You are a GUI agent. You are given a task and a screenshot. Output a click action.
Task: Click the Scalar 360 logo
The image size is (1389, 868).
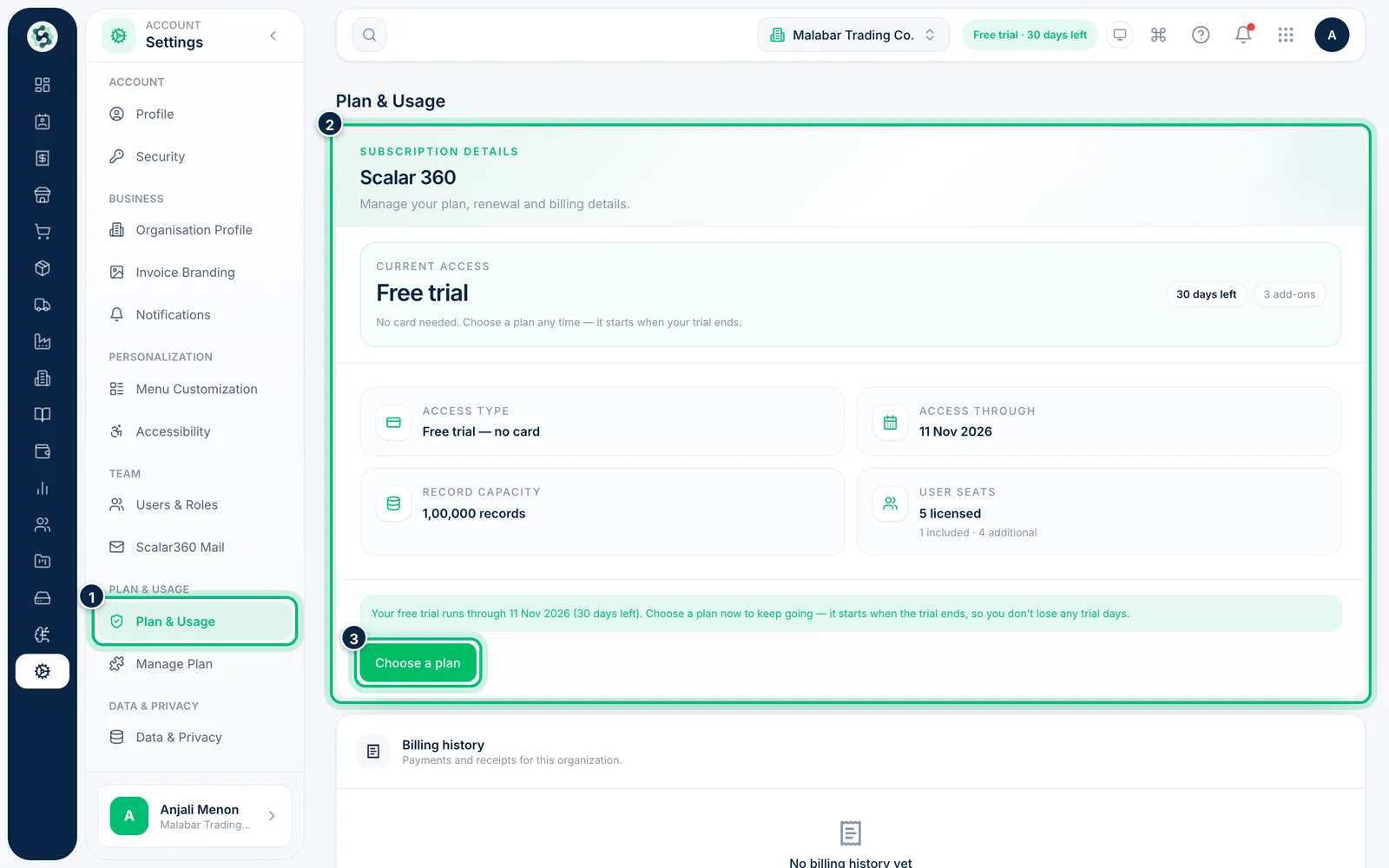(x=42, y=36)
